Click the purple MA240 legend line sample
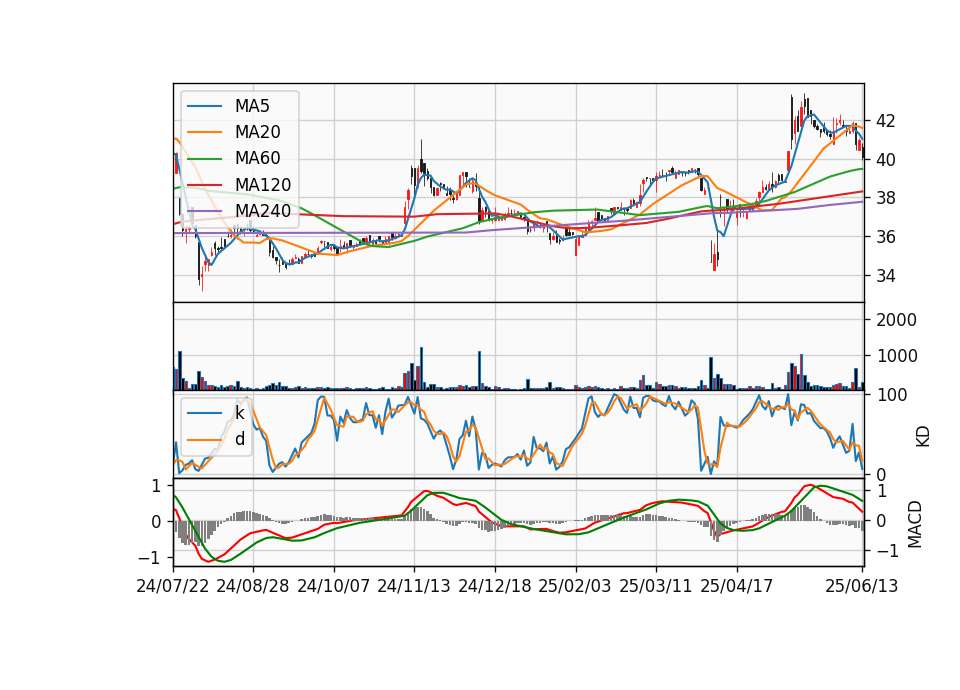 (x=204, y=211)
